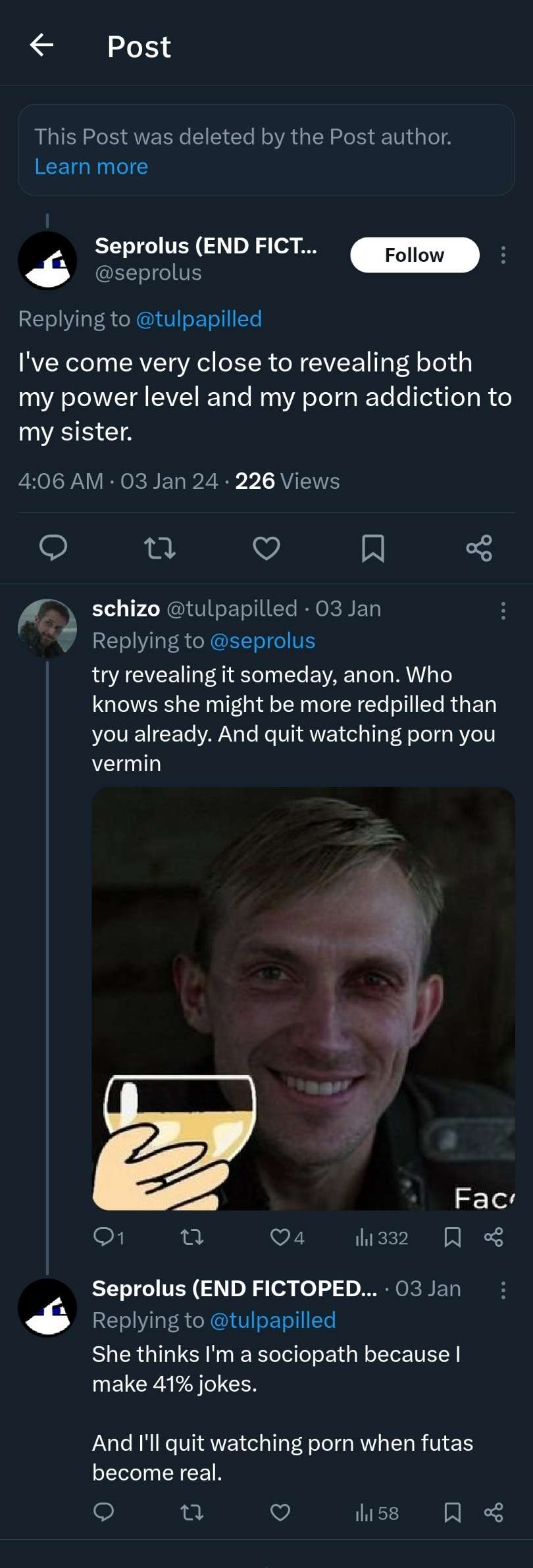The width and height of the screenshot is (533, 1568).
Task: Like the main post
Action: pos(266,547)
